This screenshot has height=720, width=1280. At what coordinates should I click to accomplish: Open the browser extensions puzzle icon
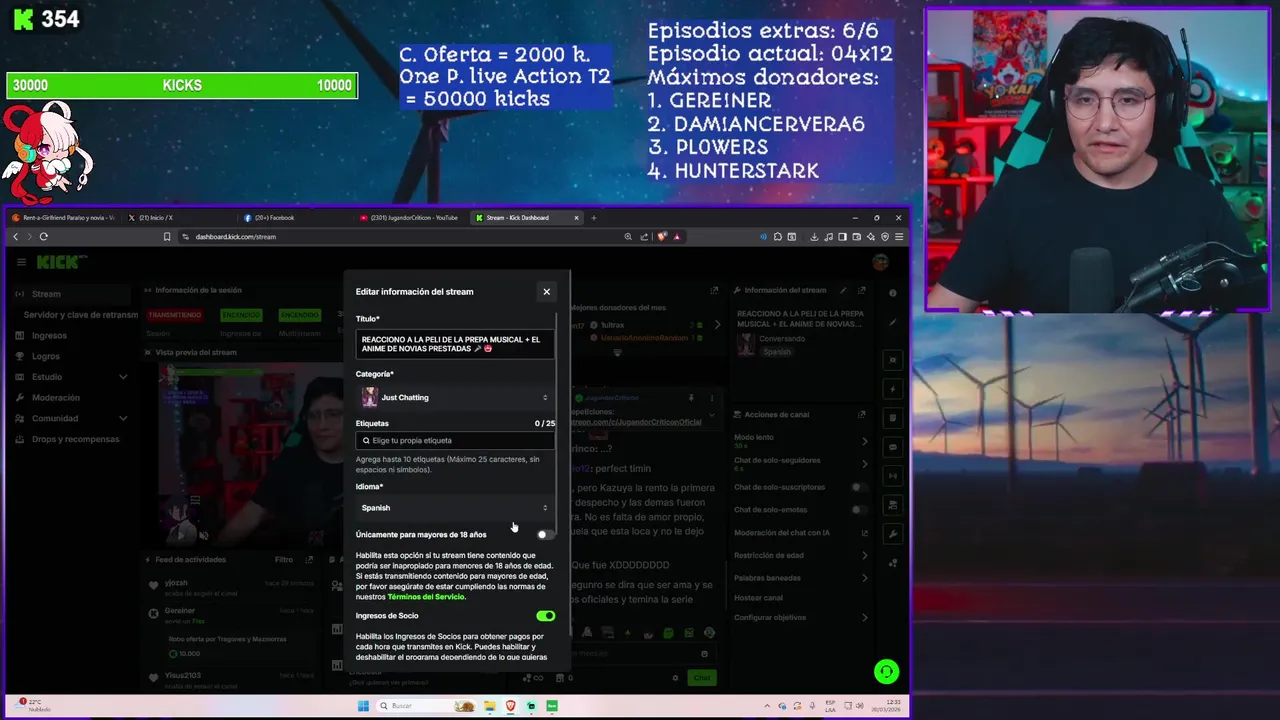tap(777, 237)
